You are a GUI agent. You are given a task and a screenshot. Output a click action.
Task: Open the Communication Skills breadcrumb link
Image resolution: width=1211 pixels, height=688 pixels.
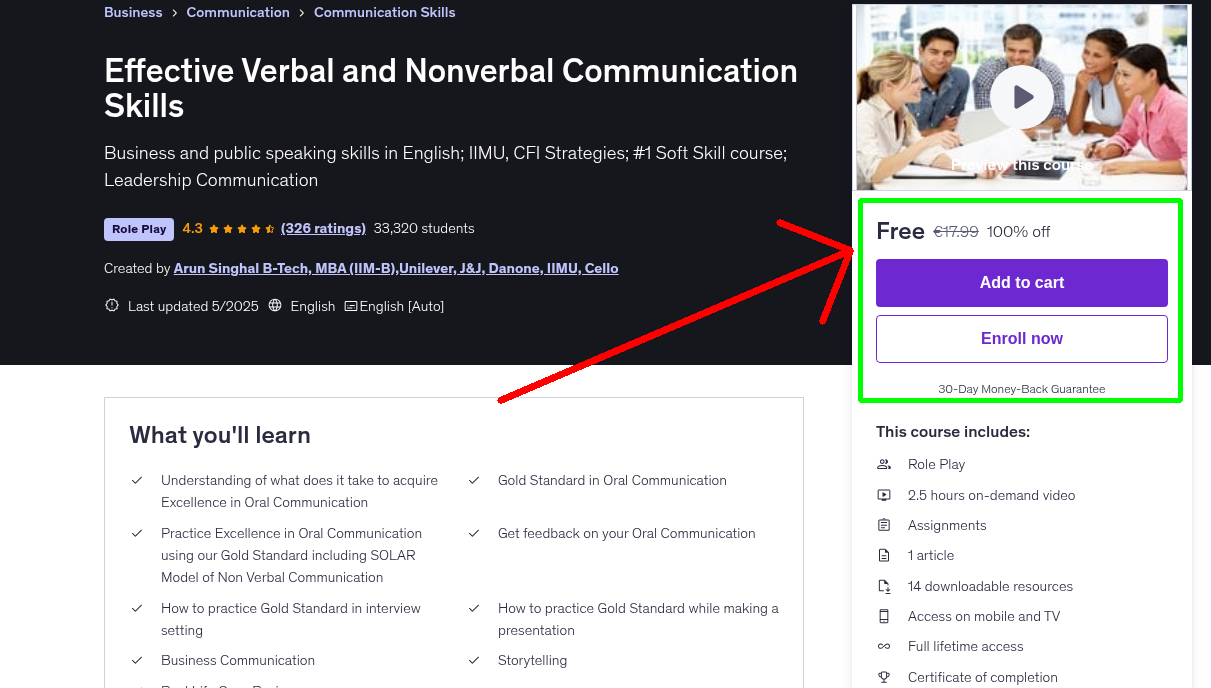384,12
